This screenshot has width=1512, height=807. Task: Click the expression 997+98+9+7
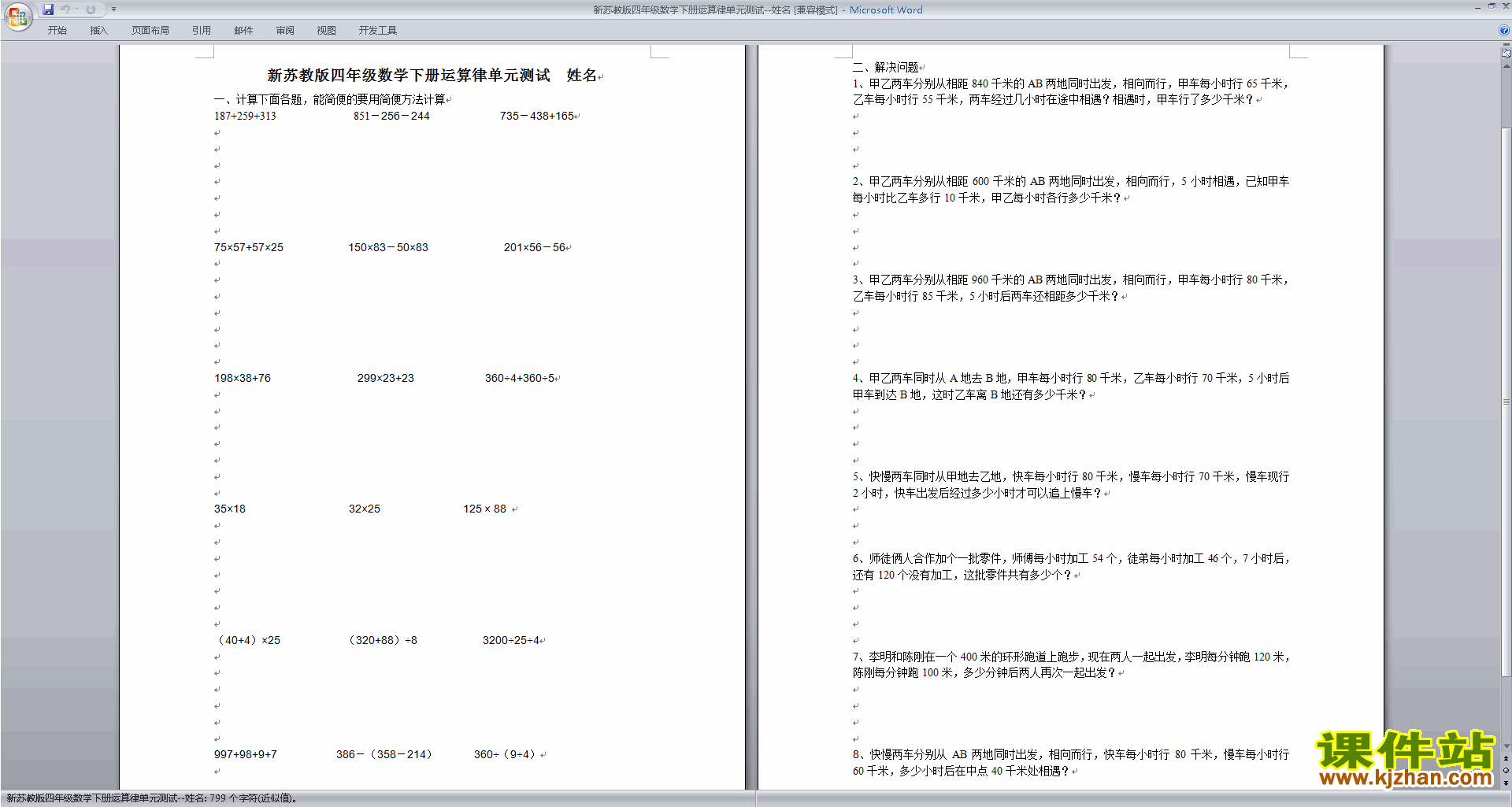pos(246,754)
